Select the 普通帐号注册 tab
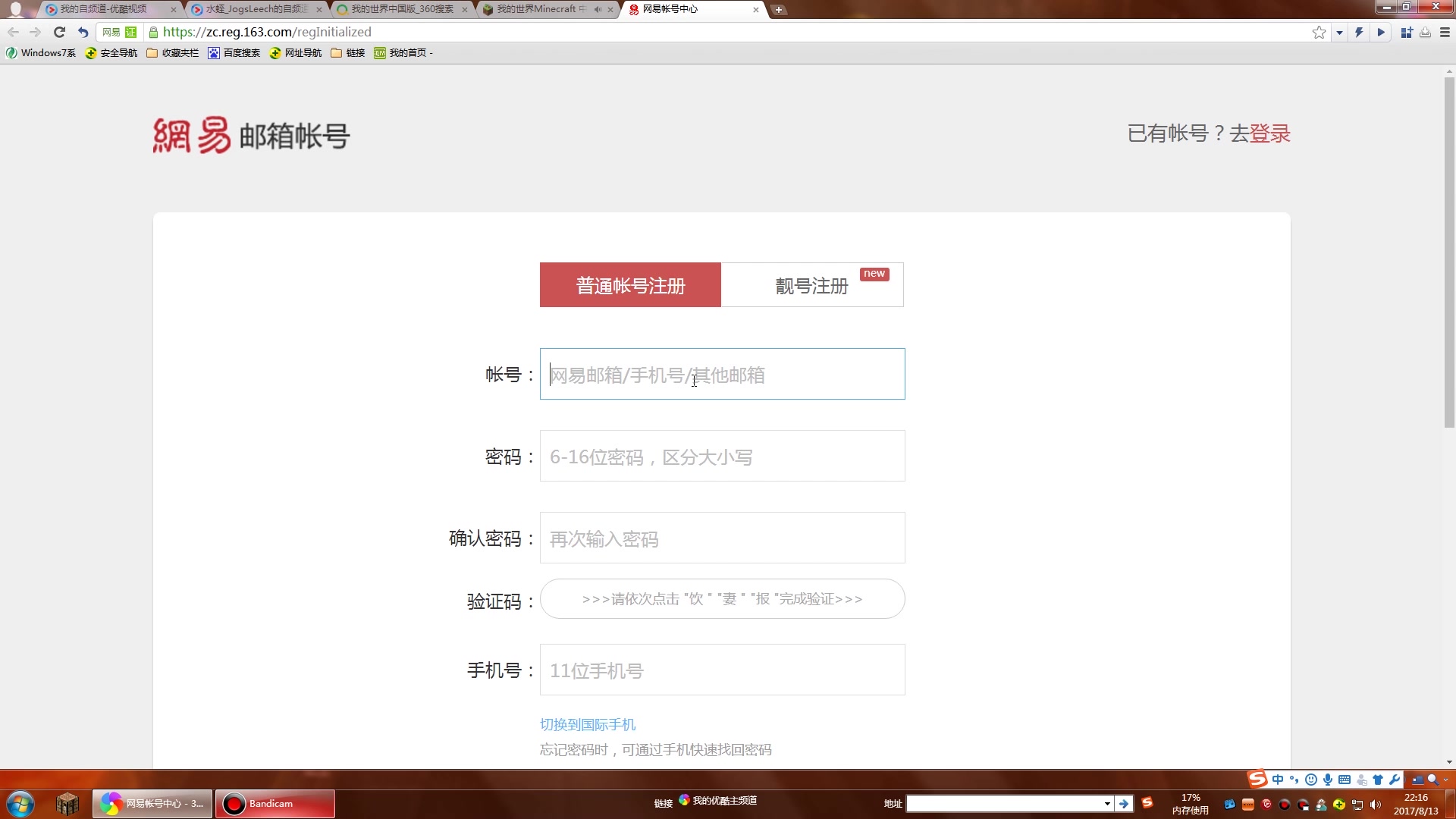Viewport: 1456px width, 819px height. point(630,285)
